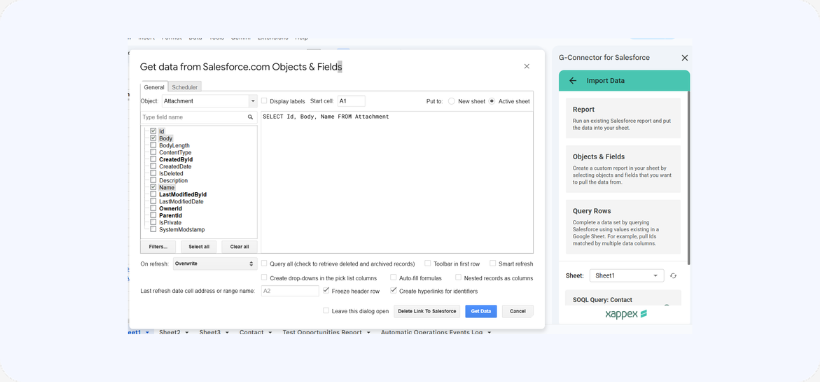Open the Sheet2 tab dropdown arrow

click(187, 332)
